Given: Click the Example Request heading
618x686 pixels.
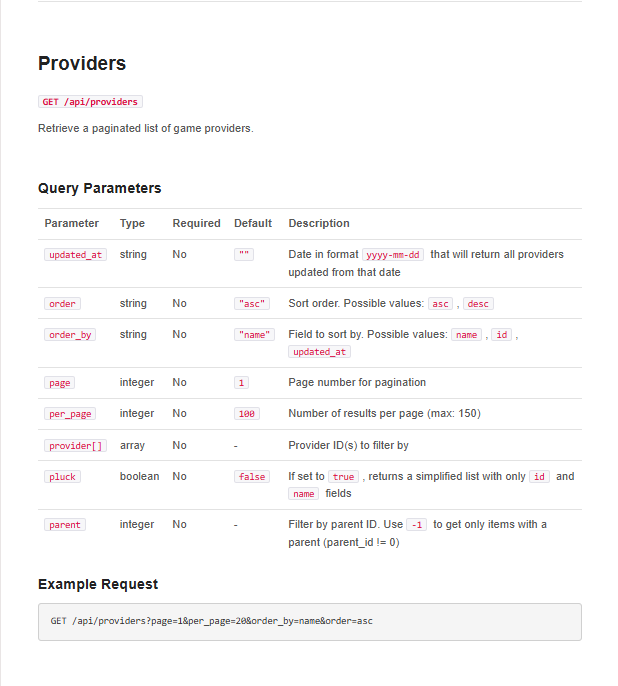Looking at the screenshot, I should (98, 584).
